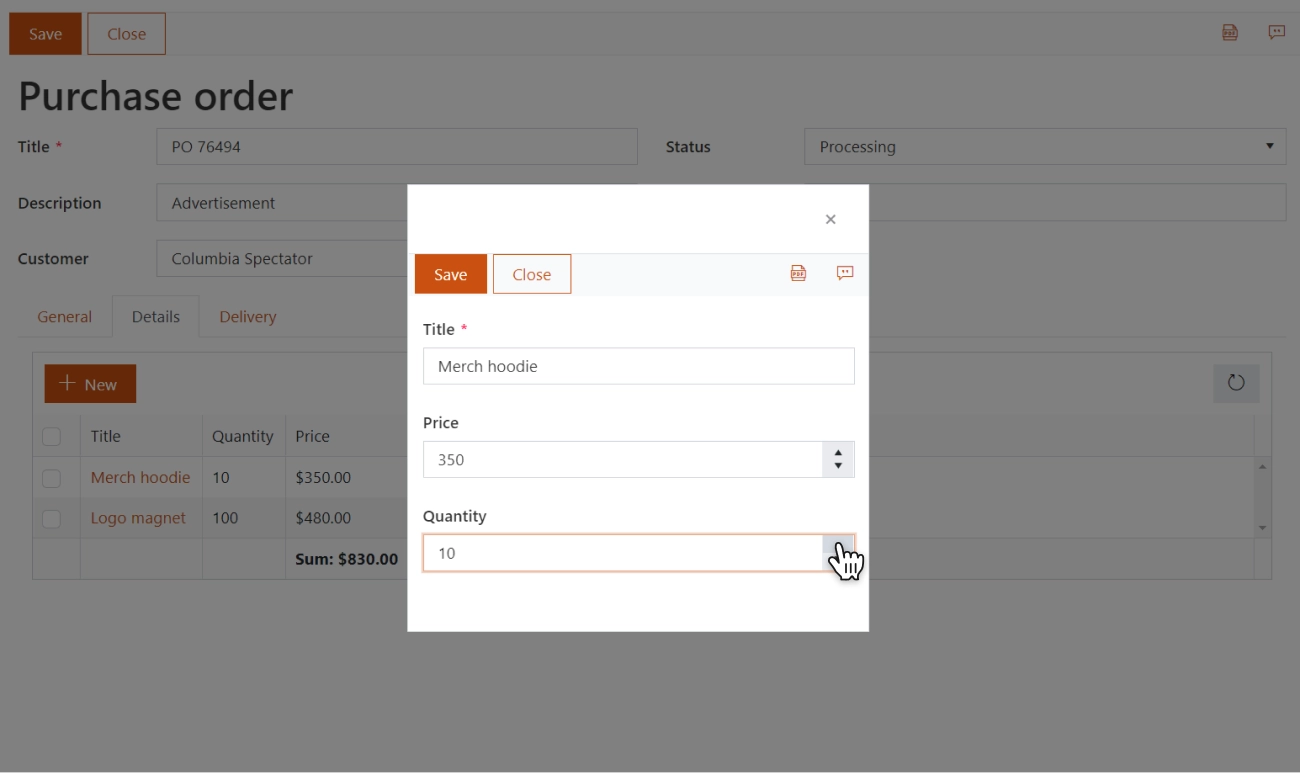The width and height of the screenshot is (1300, 773).
Task: Open the comments icon in dialog toolbar
Action: pyautogui.click(x=845, y=273)
